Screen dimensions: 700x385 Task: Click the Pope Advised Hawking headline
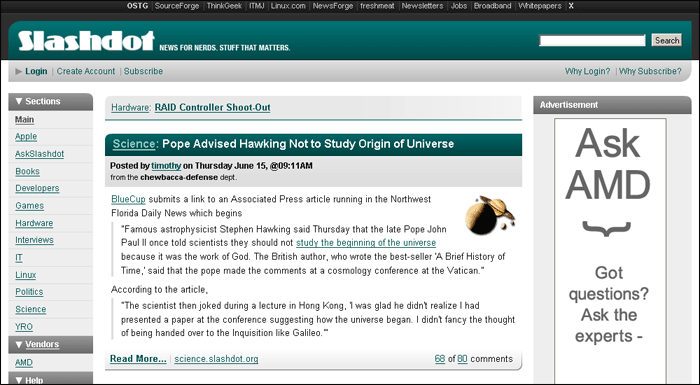[x=308, y=144]
